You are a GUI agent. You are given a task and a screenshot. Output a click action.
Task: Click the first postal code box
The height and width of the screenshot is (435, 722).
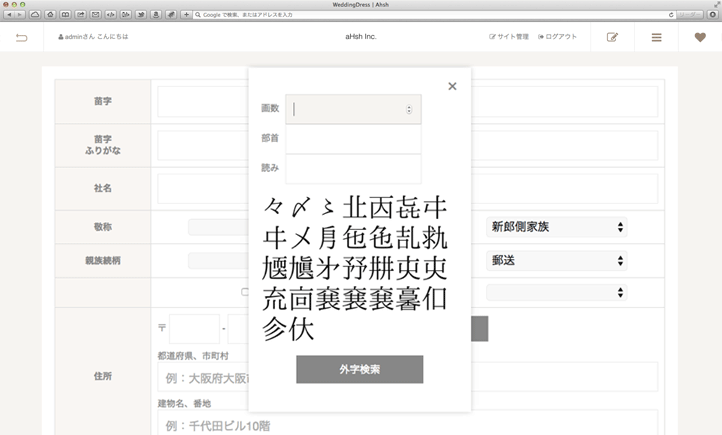coord(194,329)
